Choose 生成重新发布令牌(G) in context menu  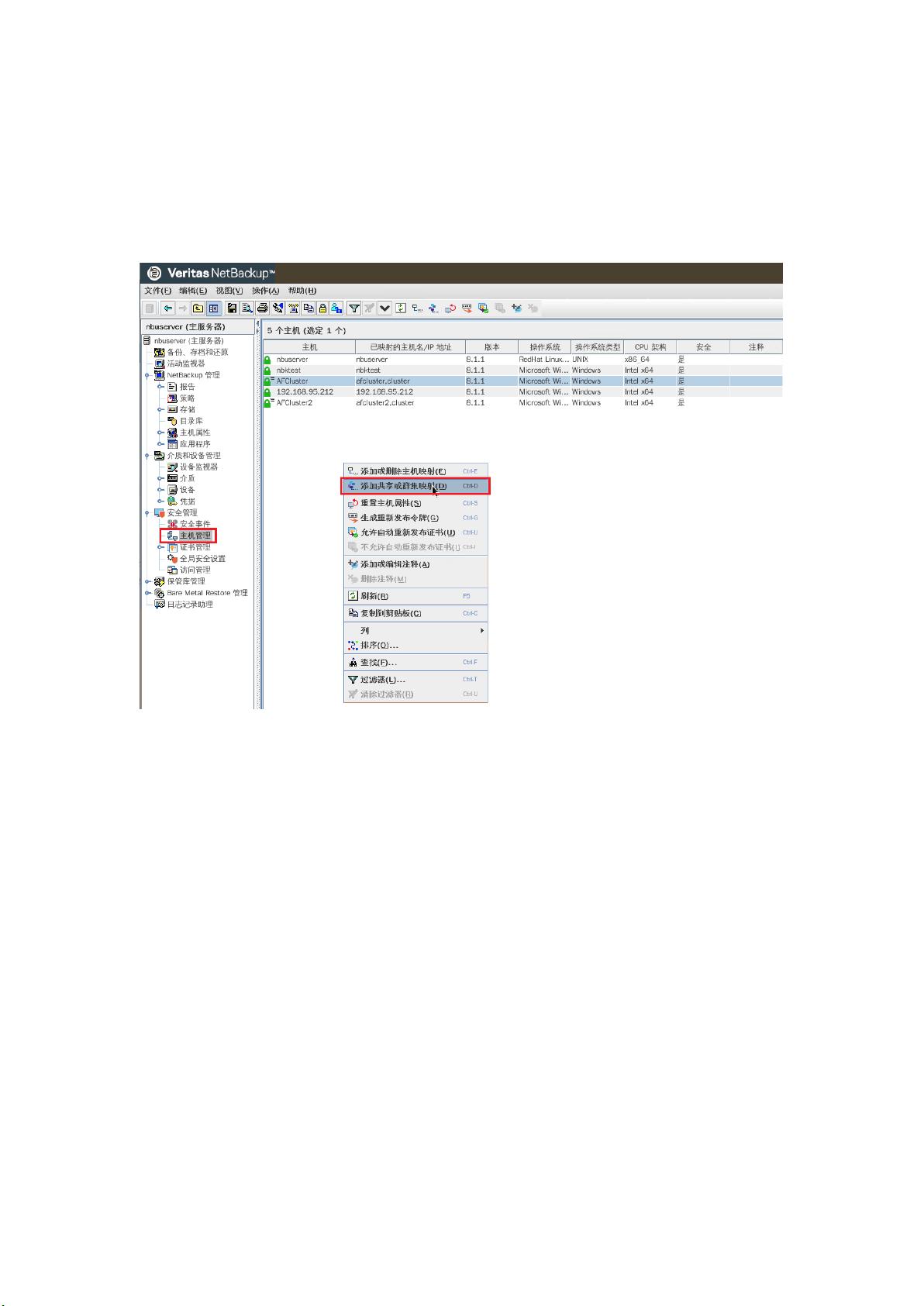coord(415,518)
